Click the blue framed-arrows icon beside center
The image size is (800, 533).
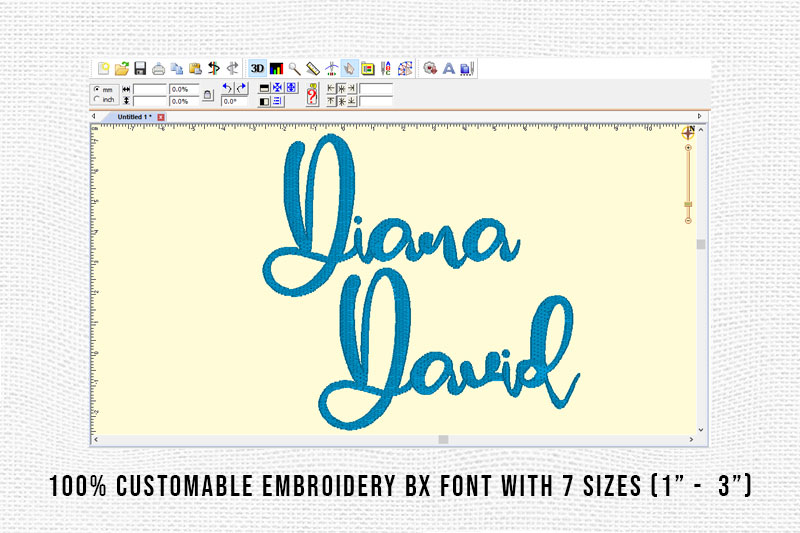[291, 88]
